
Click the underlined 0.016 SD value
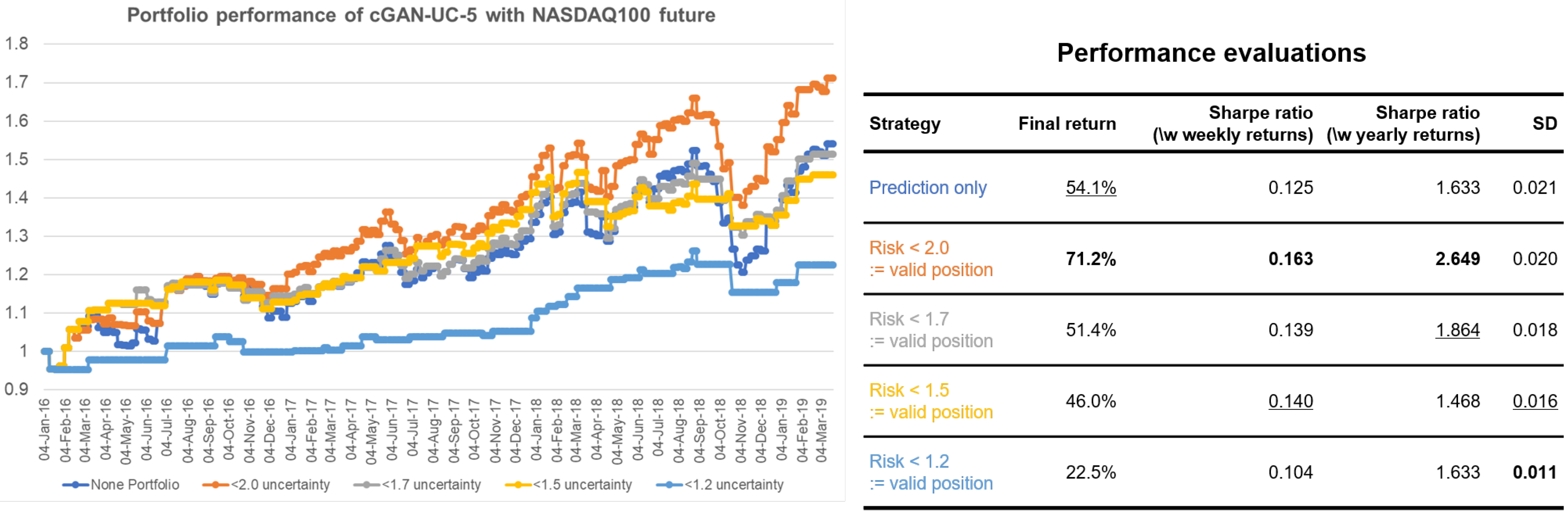pyautogui.click(x=1534, y=401)
